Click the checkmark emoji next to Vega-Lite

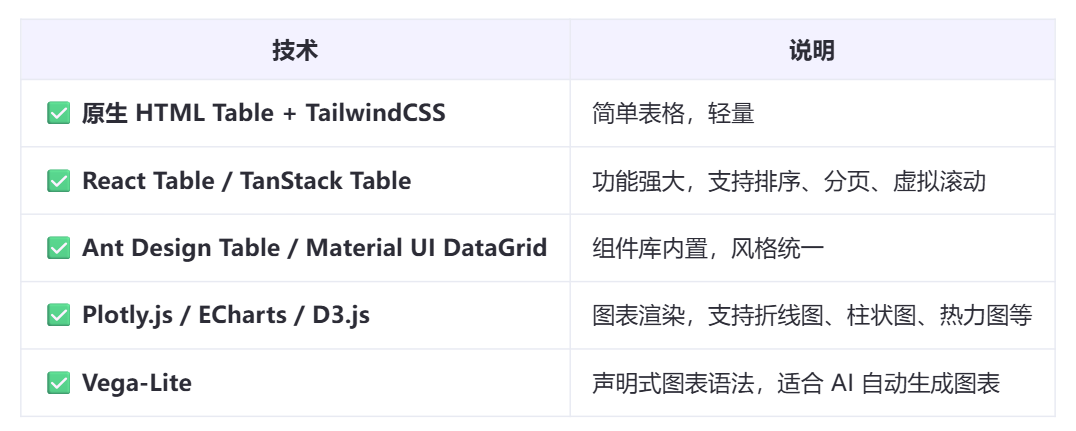point(58,382)
